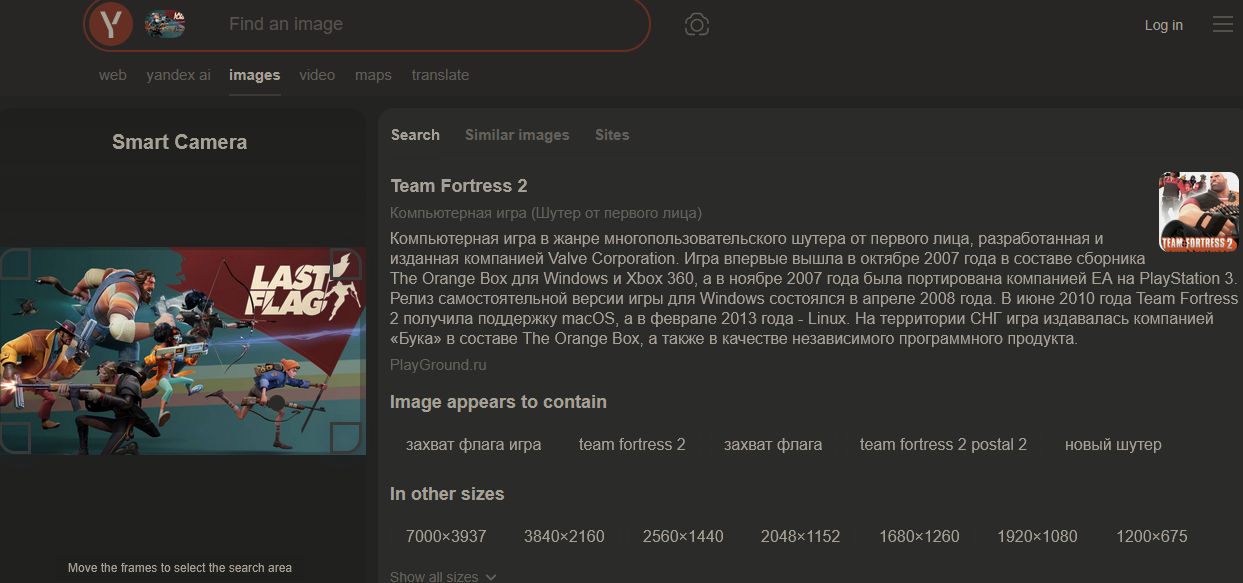Open the Similar images tab
1243x583 pixels.
pos(517,135)
